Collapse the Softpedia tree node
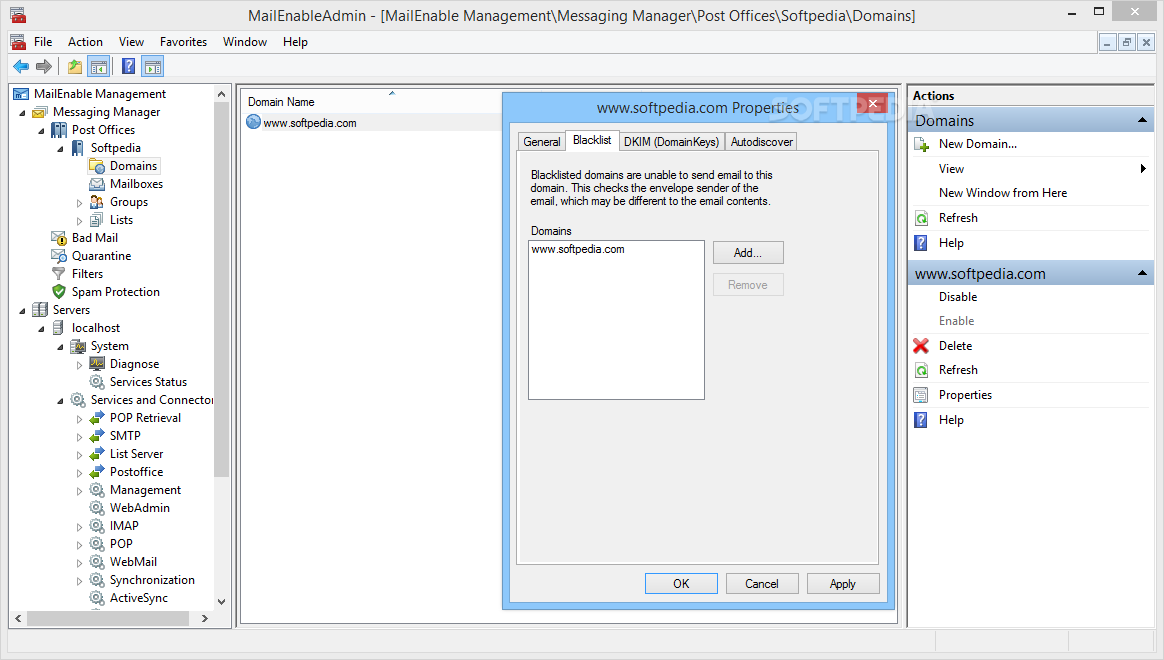Image resolution: width=1164 pixels, height=660 pixels. pos(60,148)
